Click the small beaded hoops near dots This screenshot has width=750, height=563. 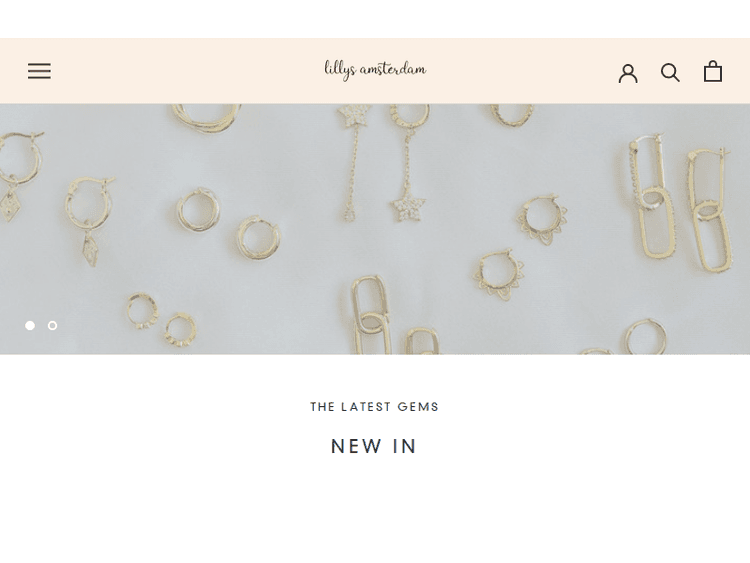pyautogui.click(x=162, y=320)
